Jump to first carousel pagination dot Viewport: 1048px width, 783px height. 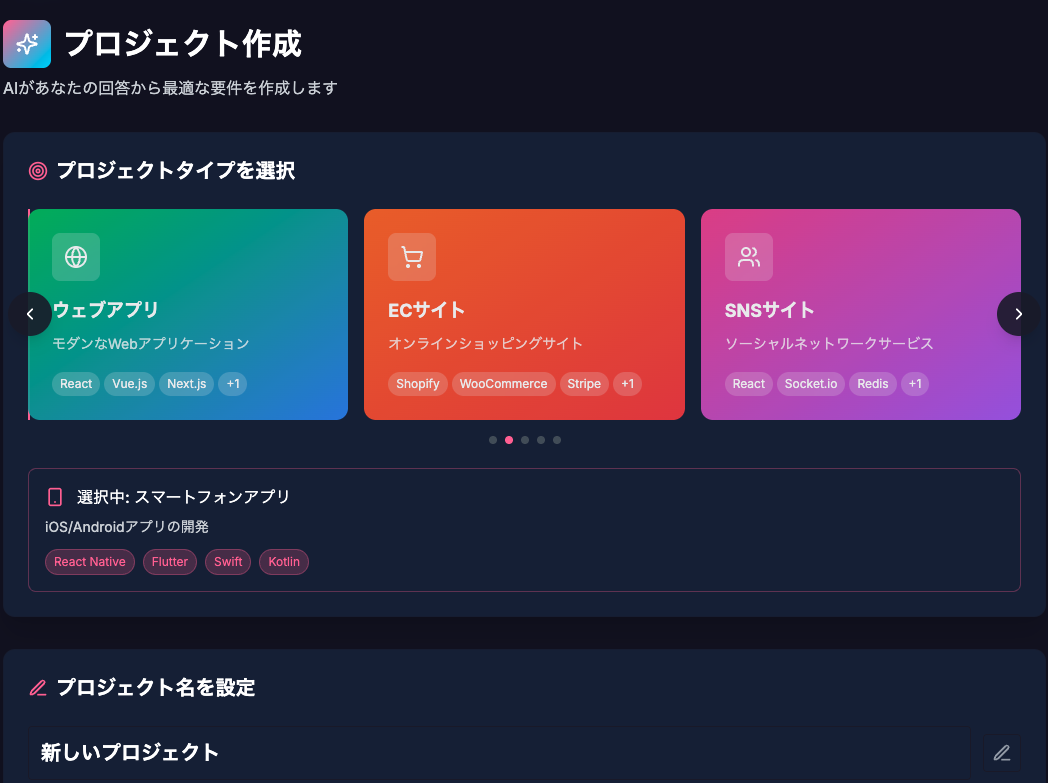[493, 440]
